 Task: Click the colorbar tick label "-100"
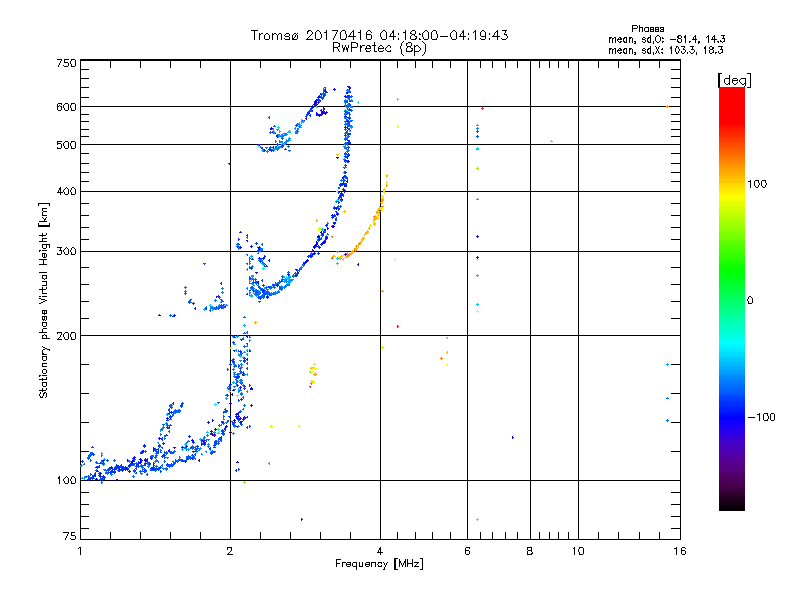(762, 417)
